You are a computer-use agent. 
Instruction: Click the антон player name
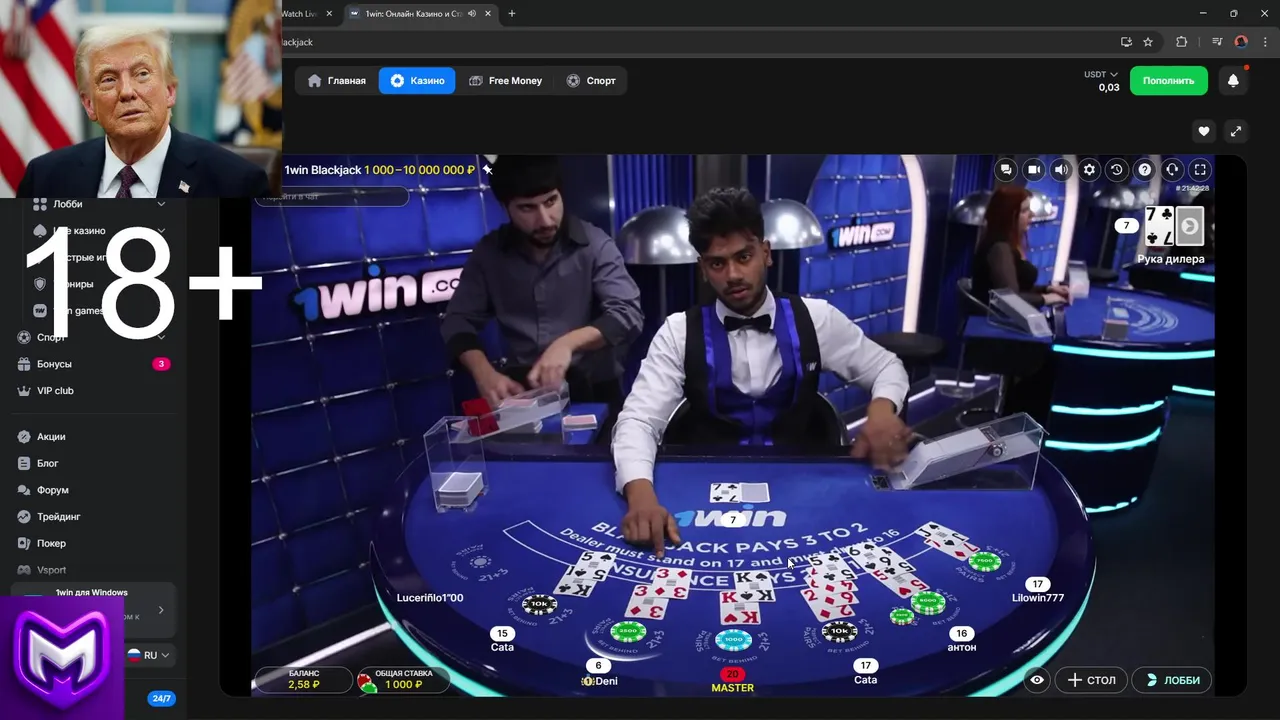[962, 647]
